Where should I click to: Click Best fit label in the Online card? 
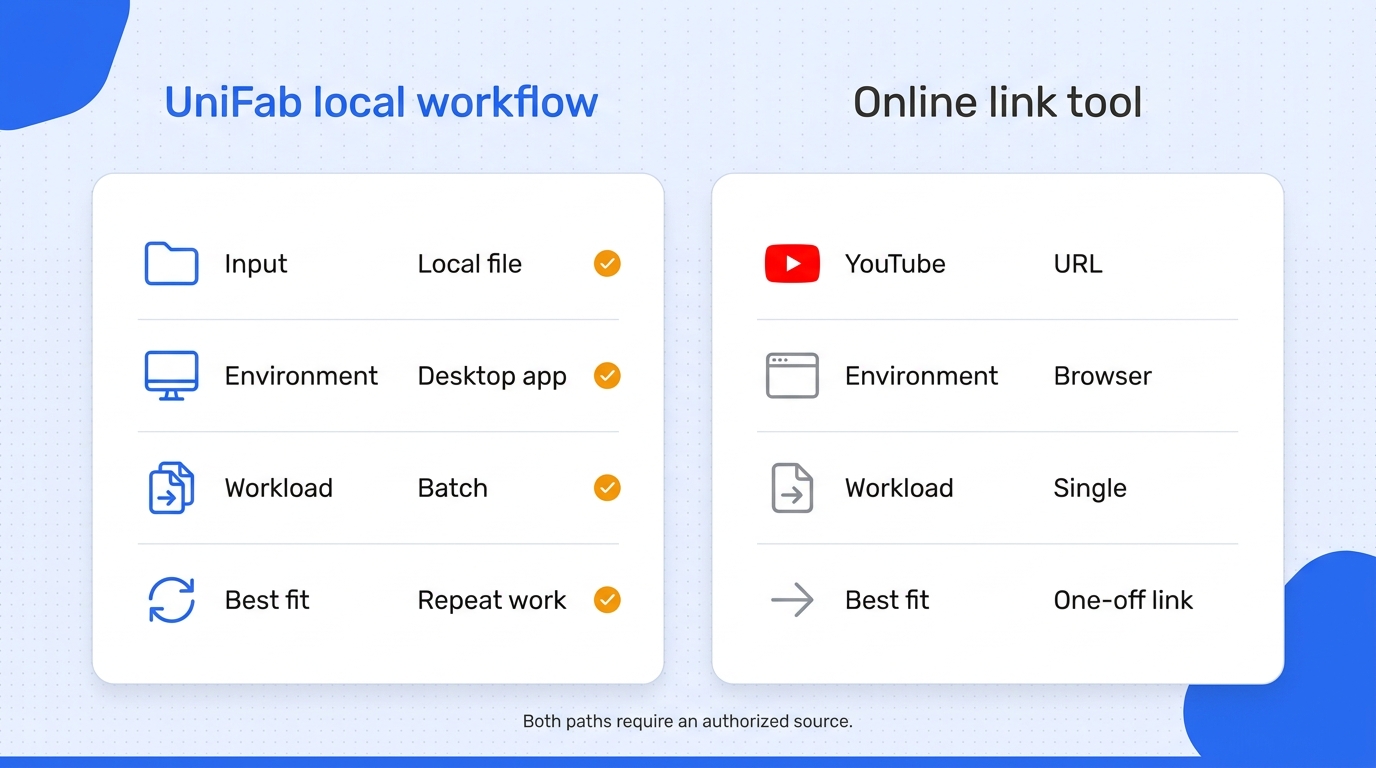click(x=887, y=600)
